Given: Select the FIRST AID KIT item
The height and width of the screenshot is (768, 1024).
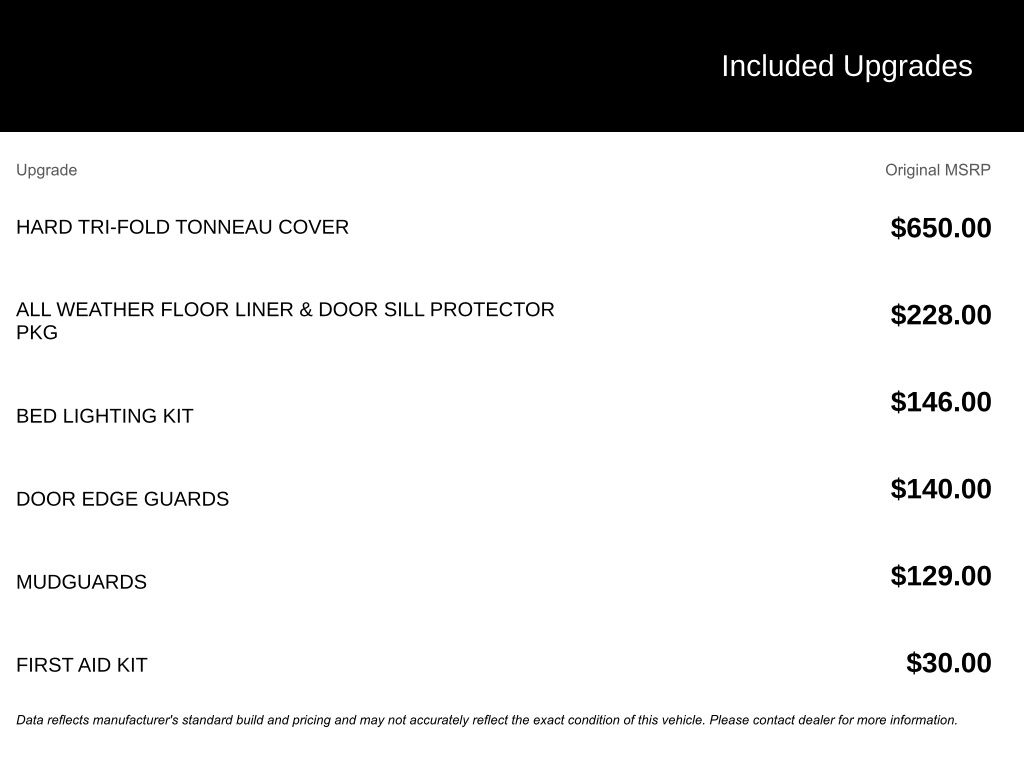Looking at the screenshot, I should [82, 664].
